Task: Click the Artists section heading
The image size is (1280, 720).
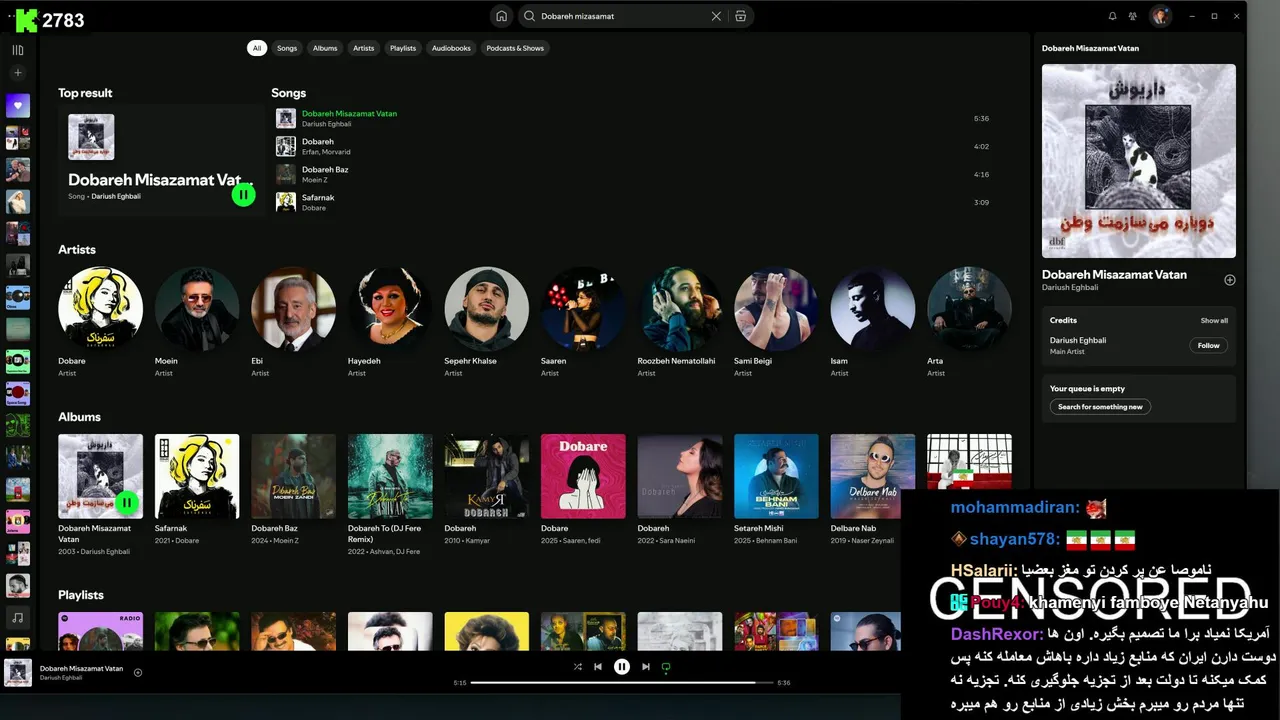Action: tap(77, 250)
